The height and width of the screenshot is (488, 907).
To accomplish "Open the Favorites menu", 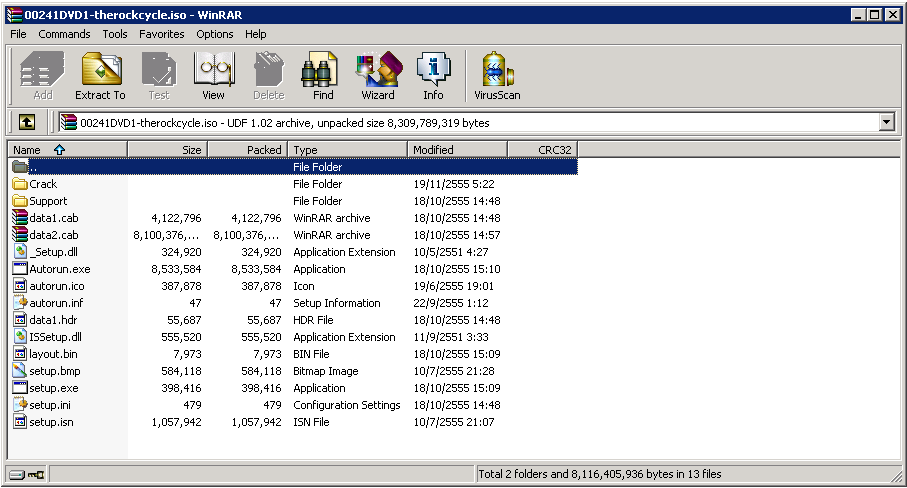I will tap(161, 34).
